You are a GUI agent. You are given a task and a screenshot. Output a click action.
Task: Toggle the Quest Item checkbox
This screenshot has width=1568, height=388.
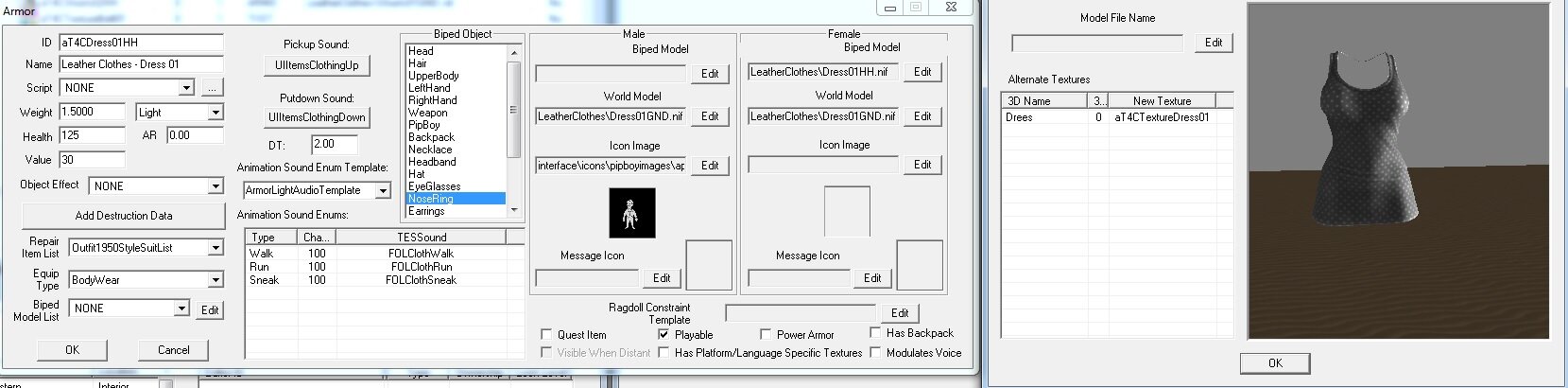pyautogui.click(x=546, y=334)
